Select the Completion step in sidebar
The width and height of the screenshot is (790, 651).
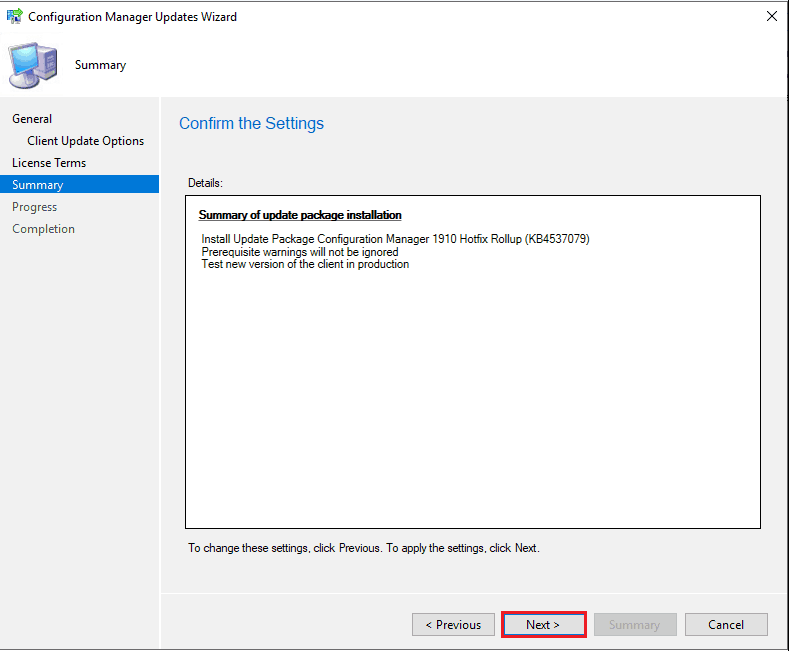point(43,229)
